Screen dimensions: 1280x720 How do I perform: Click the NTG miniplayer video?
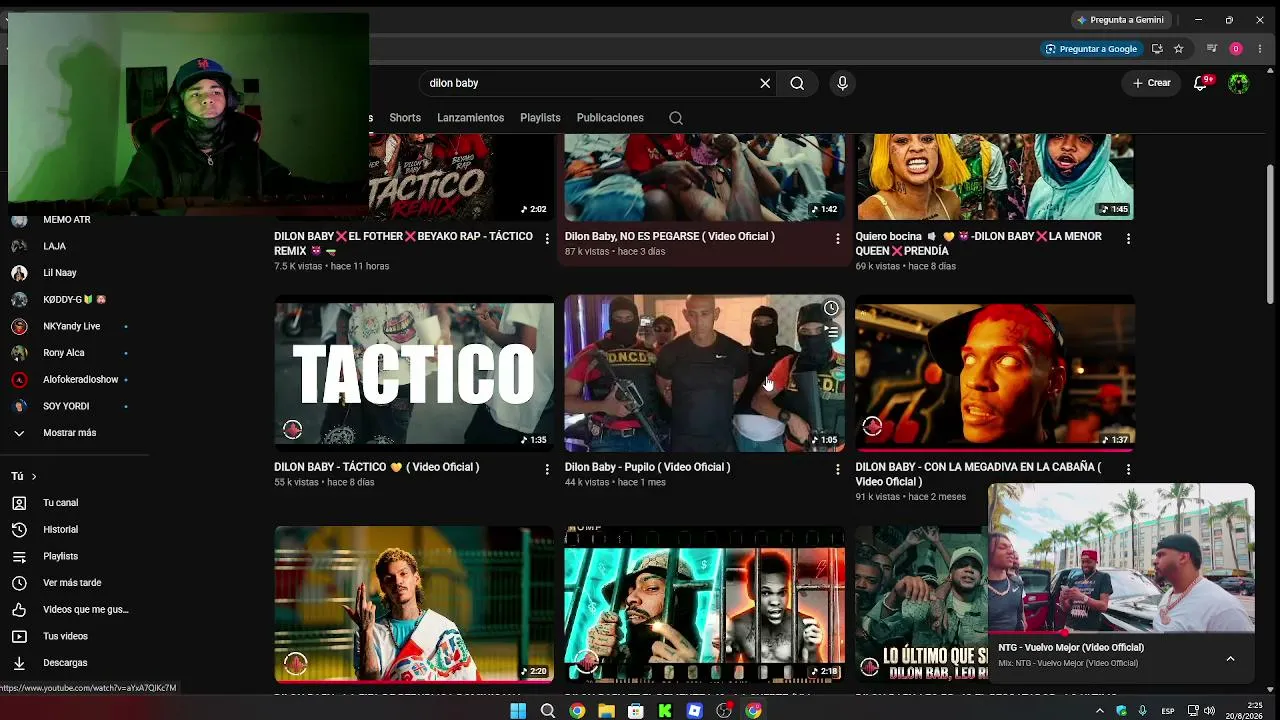coord(1121,558)
